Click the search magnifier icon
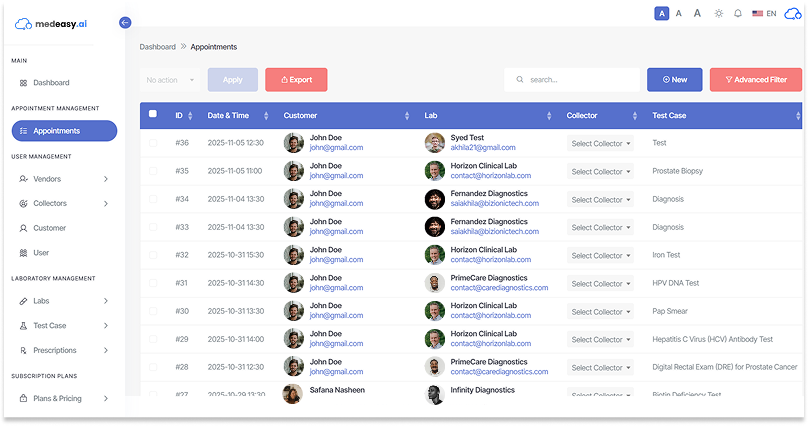Screen dimensions: 808x426 (519, 79)
